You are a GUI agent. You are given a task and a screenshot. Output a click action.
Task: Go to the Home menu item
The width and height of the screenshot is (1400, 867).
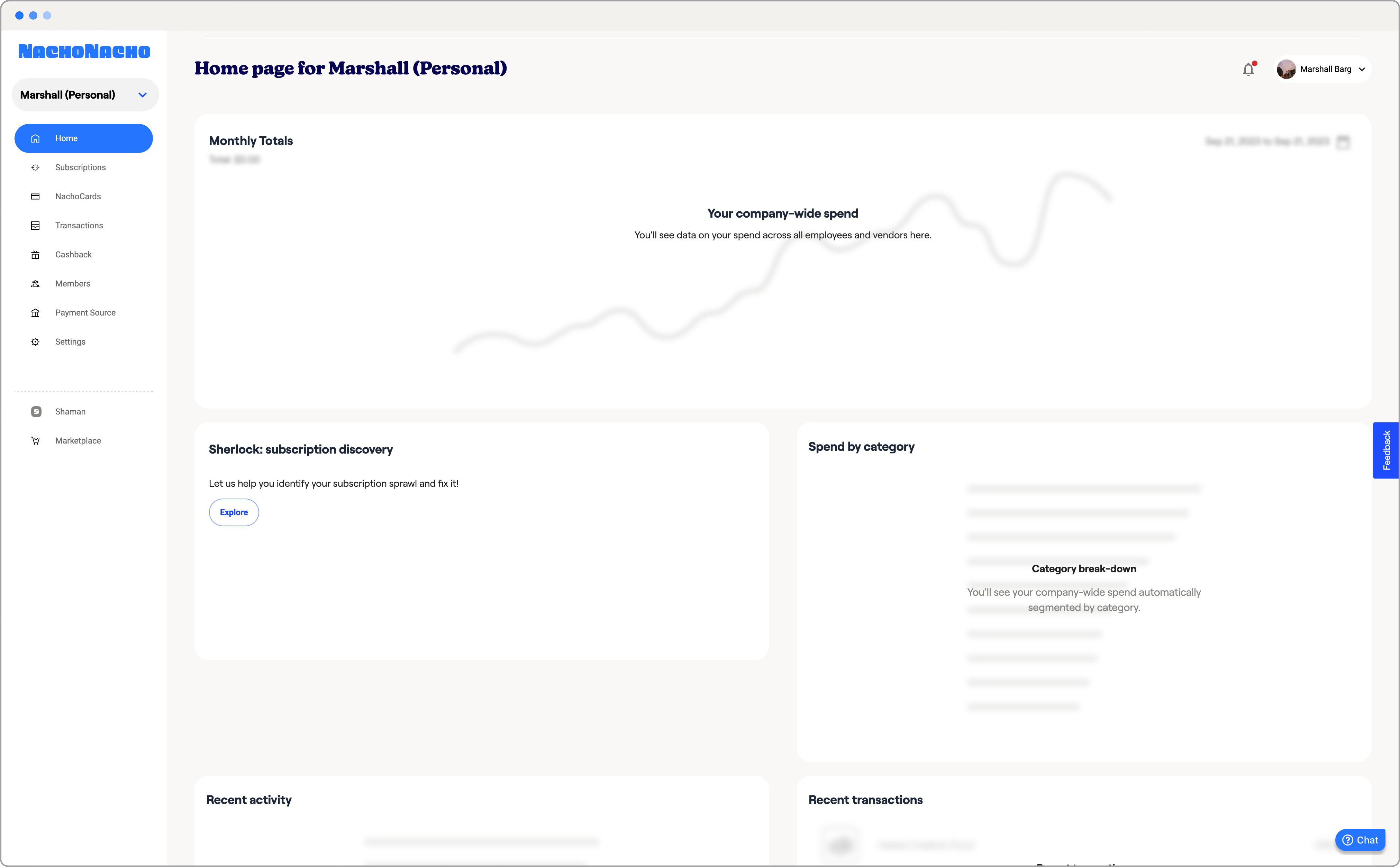click(x=84, y=138)
